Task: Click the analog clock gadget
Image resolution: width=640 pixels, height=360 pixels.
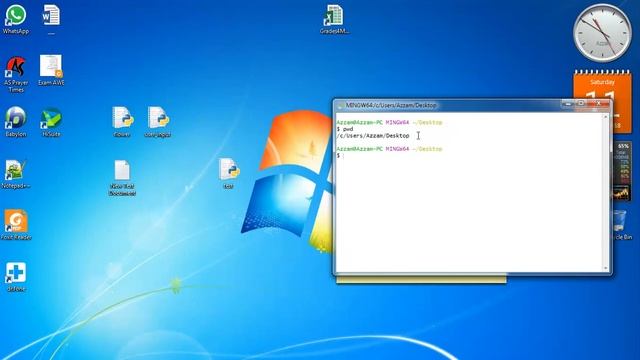Action: click(602, 33)
